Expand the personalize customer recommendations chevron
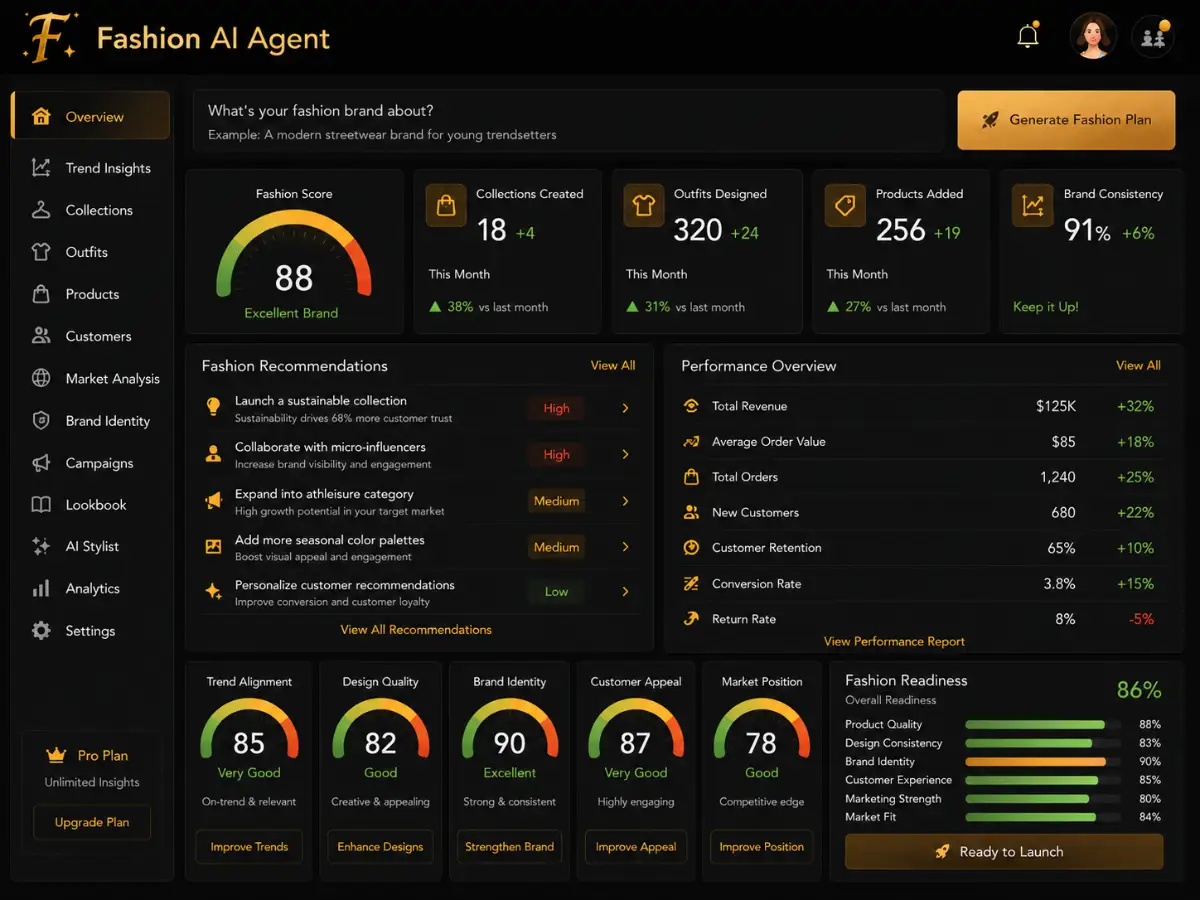 [626, 592]
